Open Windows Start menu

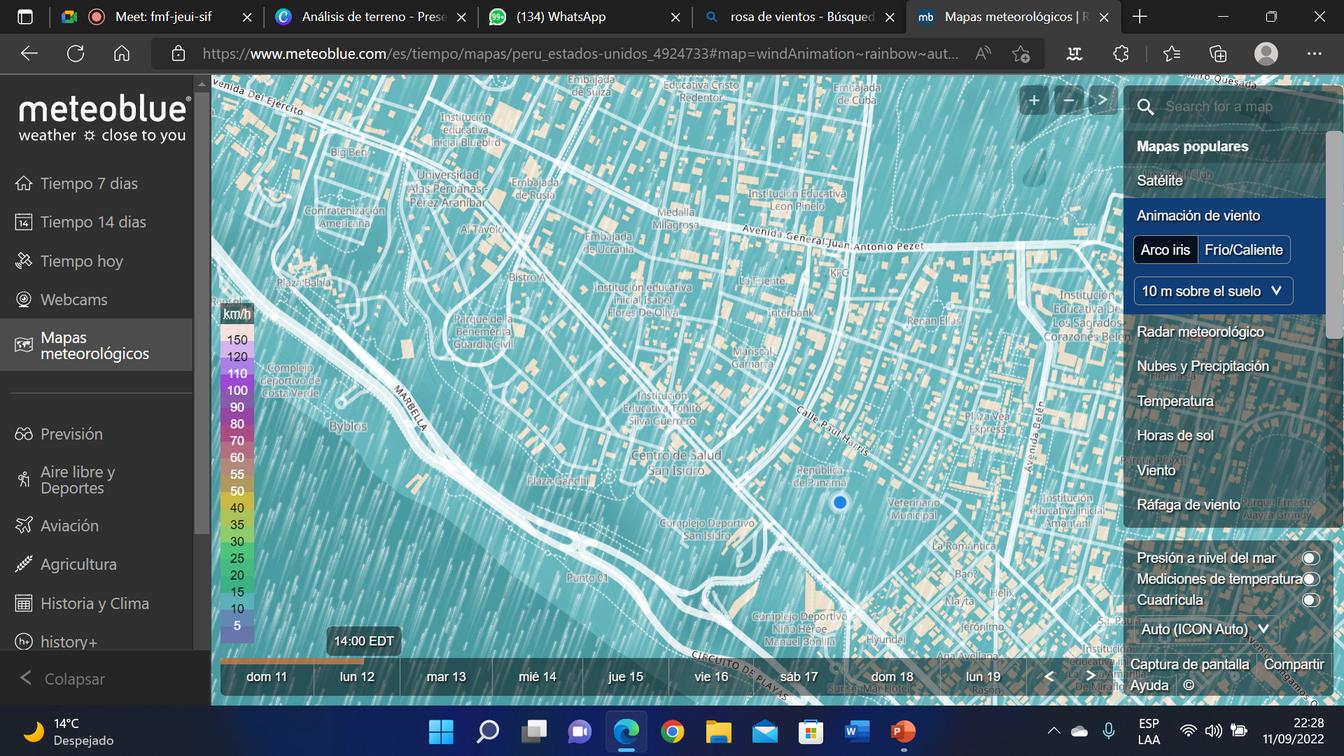pyautogui.click(x=441, y=731)
